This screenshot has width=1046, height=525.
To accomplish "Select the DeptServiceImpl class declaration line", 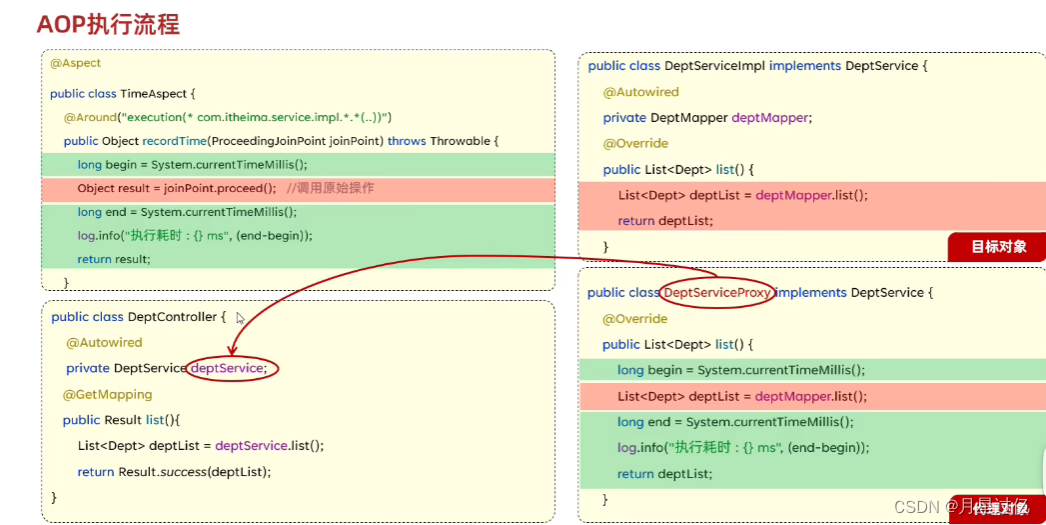I will (758, 66).
